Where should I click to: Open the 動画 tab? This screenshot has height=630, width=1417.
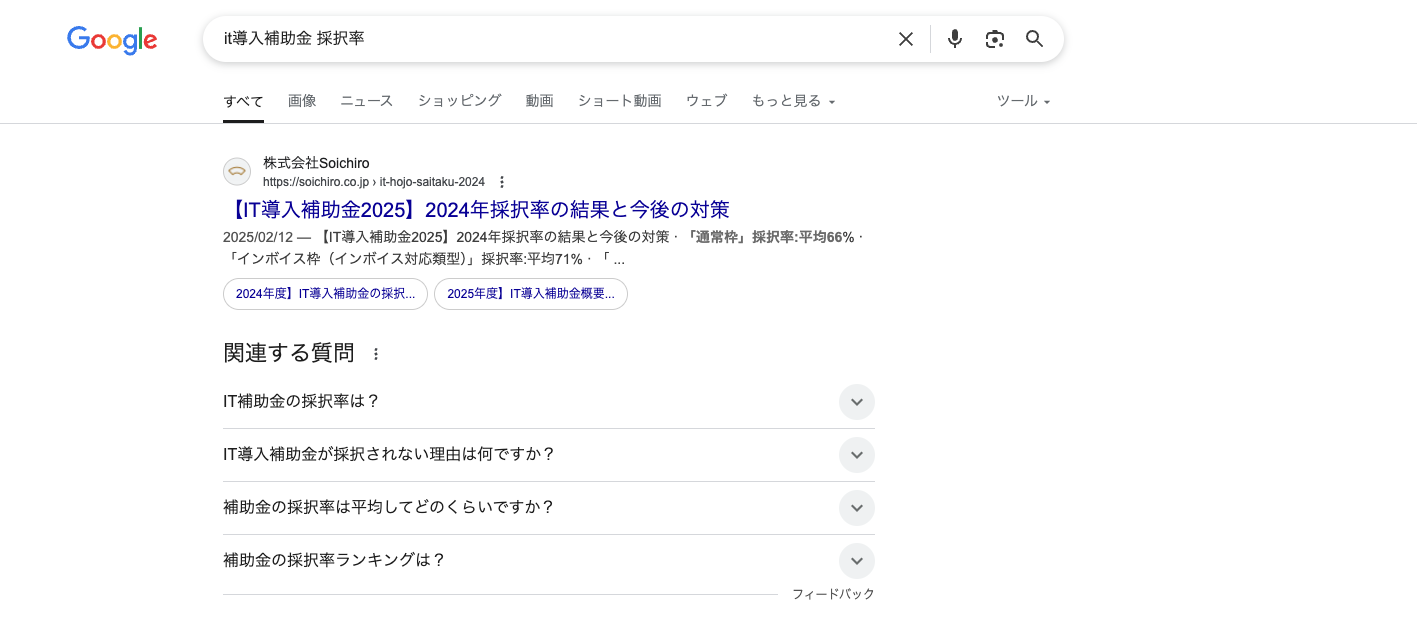(x=540, y=101)
